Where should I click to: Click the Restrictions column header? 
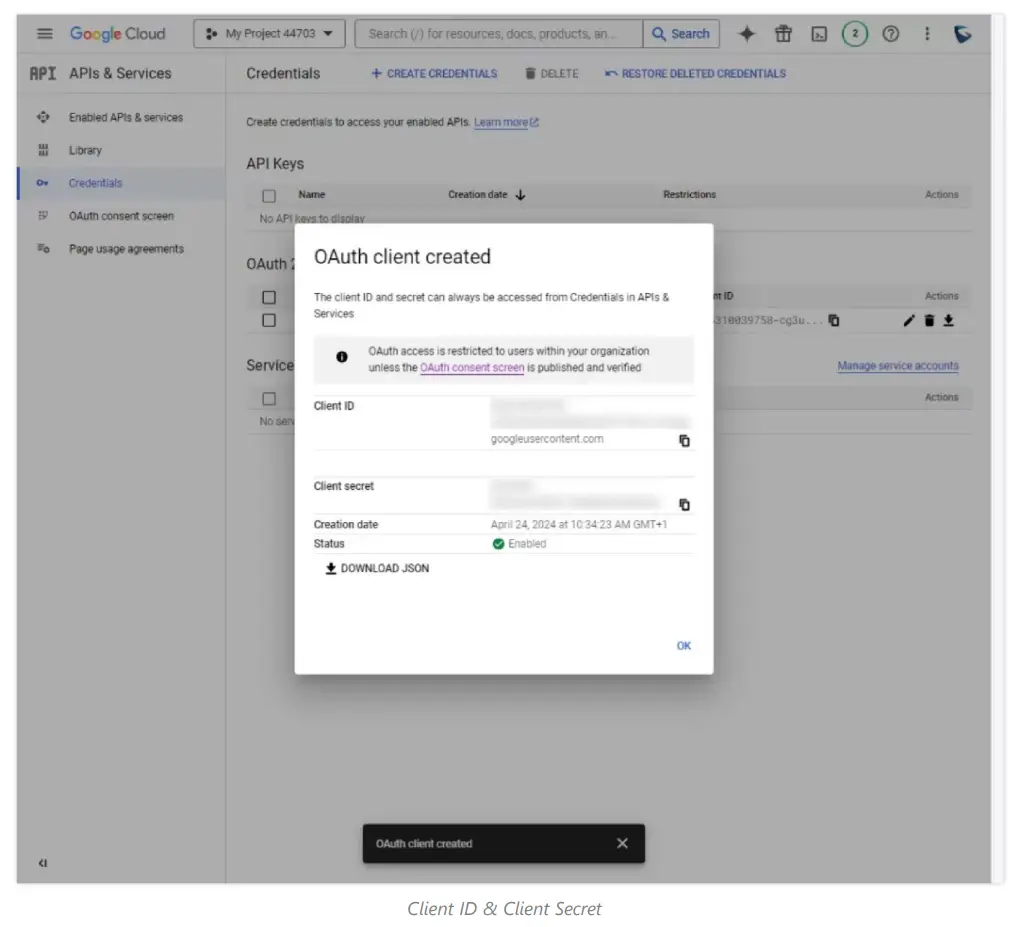(x=689, y=194)
